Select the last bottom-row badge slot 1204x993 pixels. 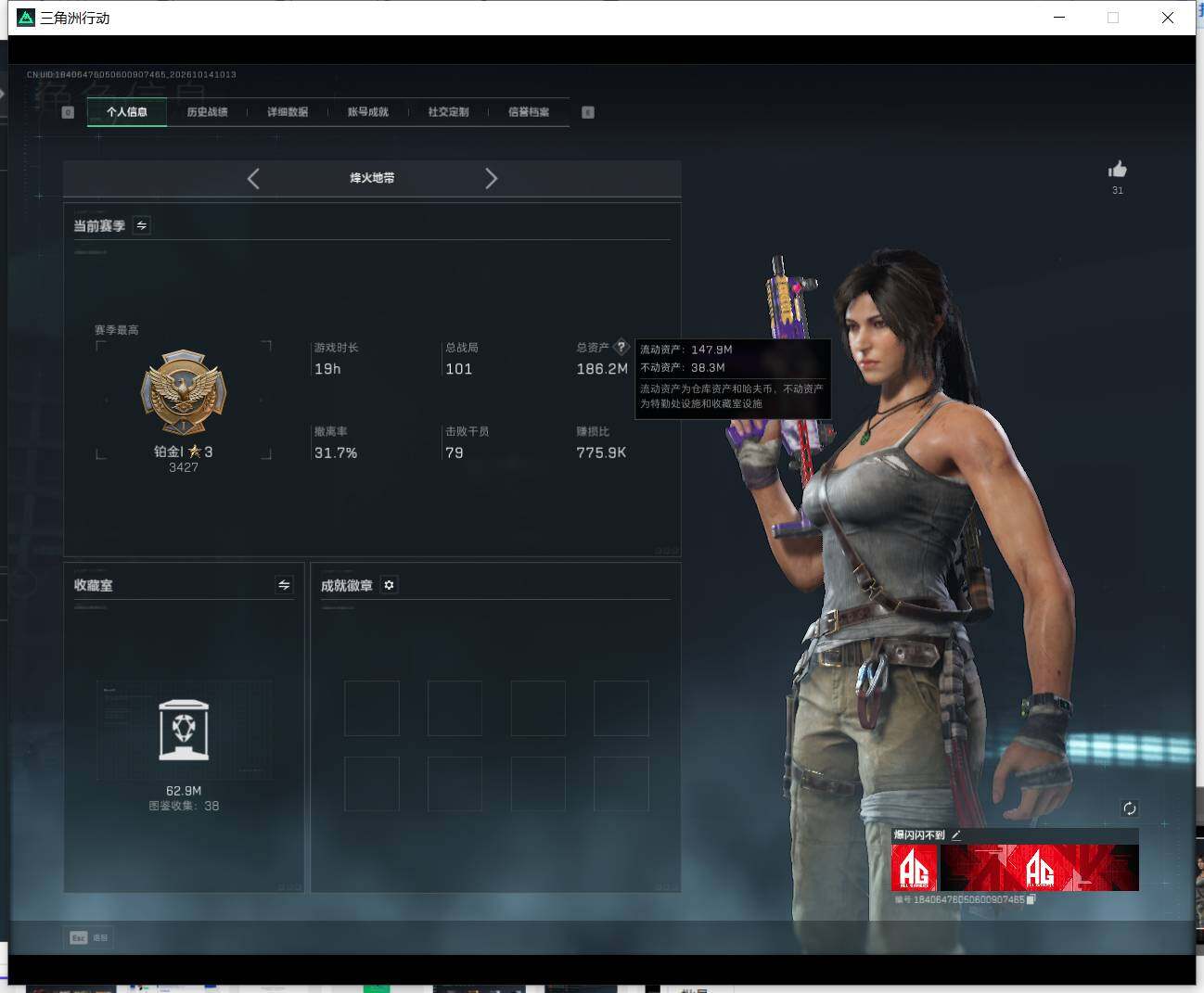(621, 784)
